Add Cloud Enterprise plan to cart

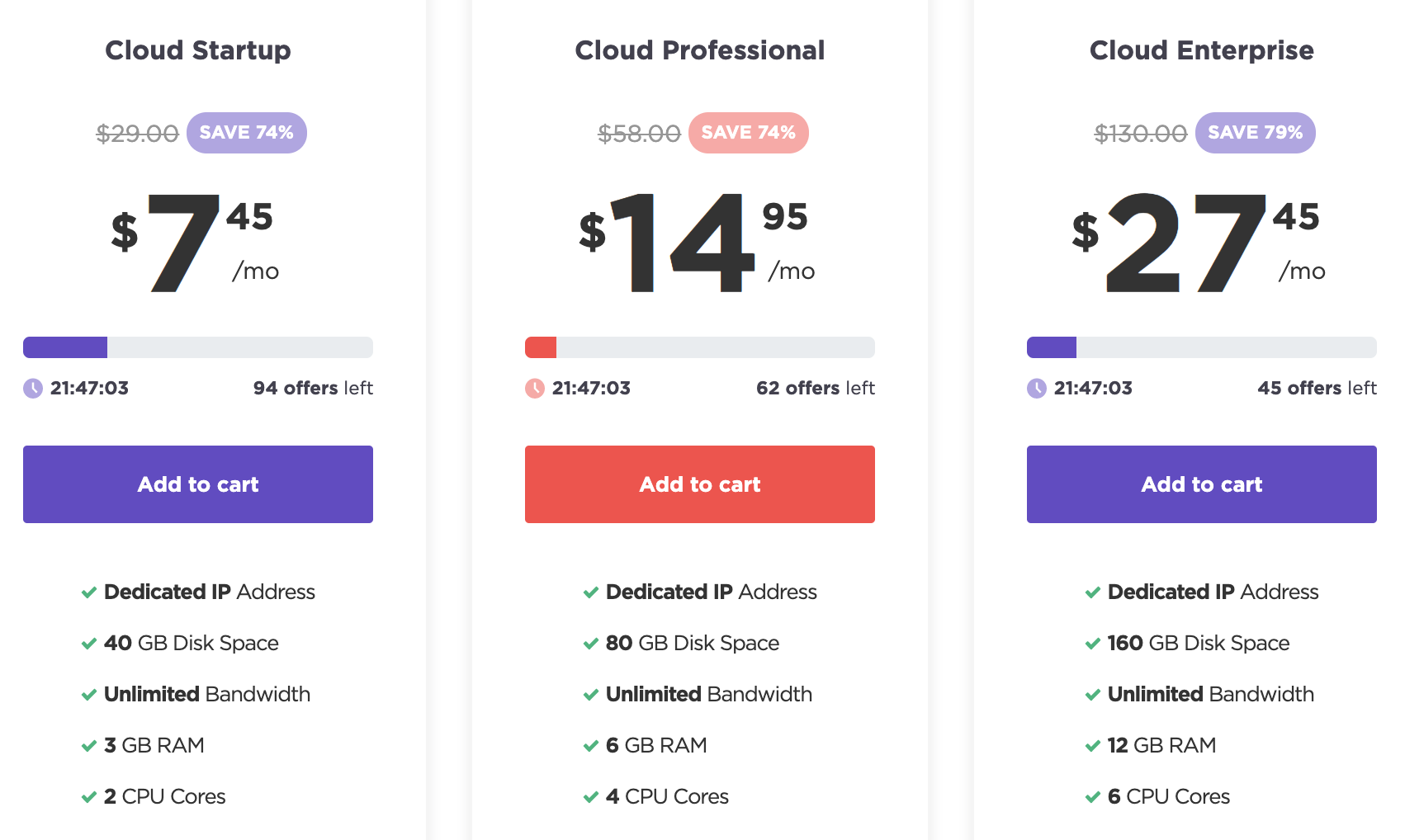coord(1202,484)
